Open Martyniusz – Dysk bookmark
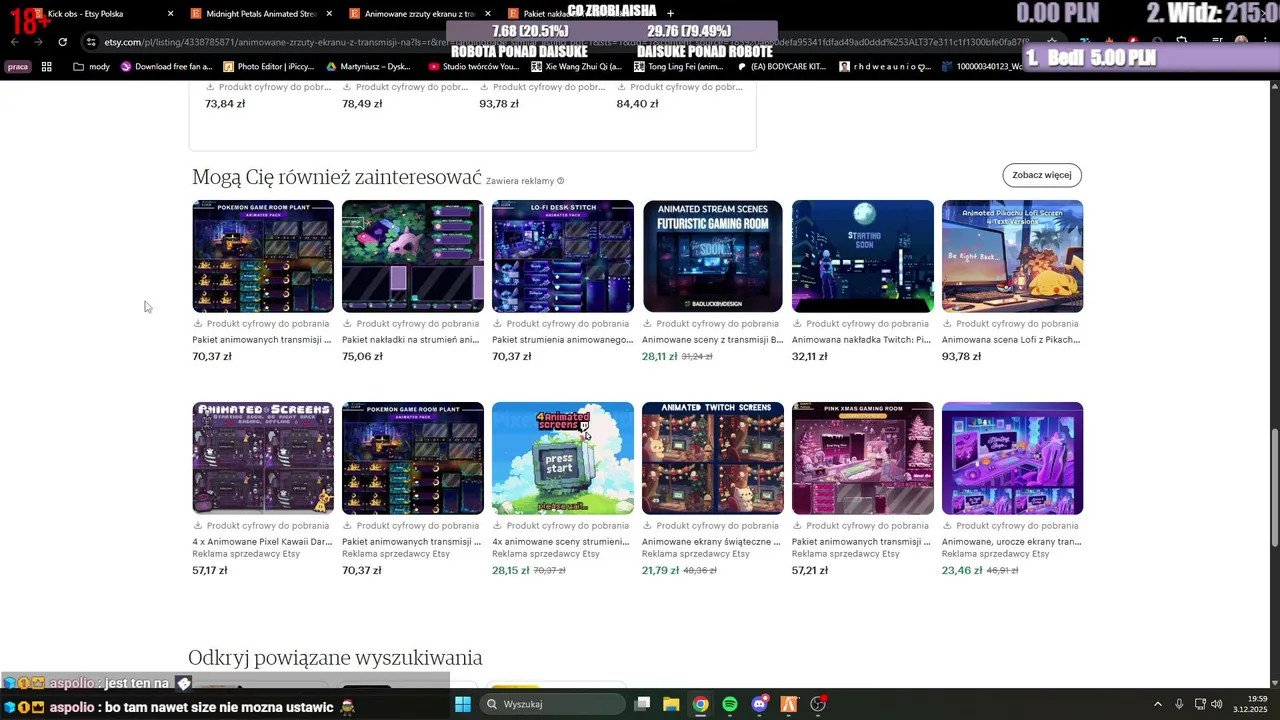1280x720 pixels. tap(368, 67)
